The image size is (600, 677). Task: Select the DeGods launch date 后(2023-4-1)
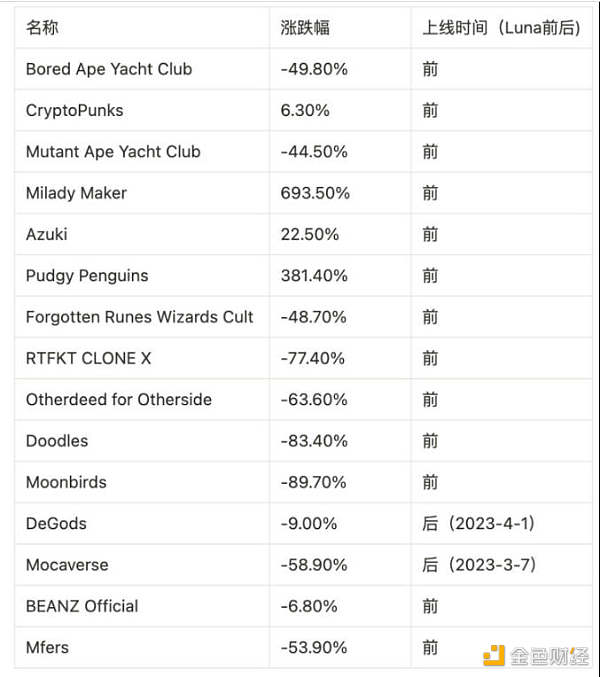479,523
